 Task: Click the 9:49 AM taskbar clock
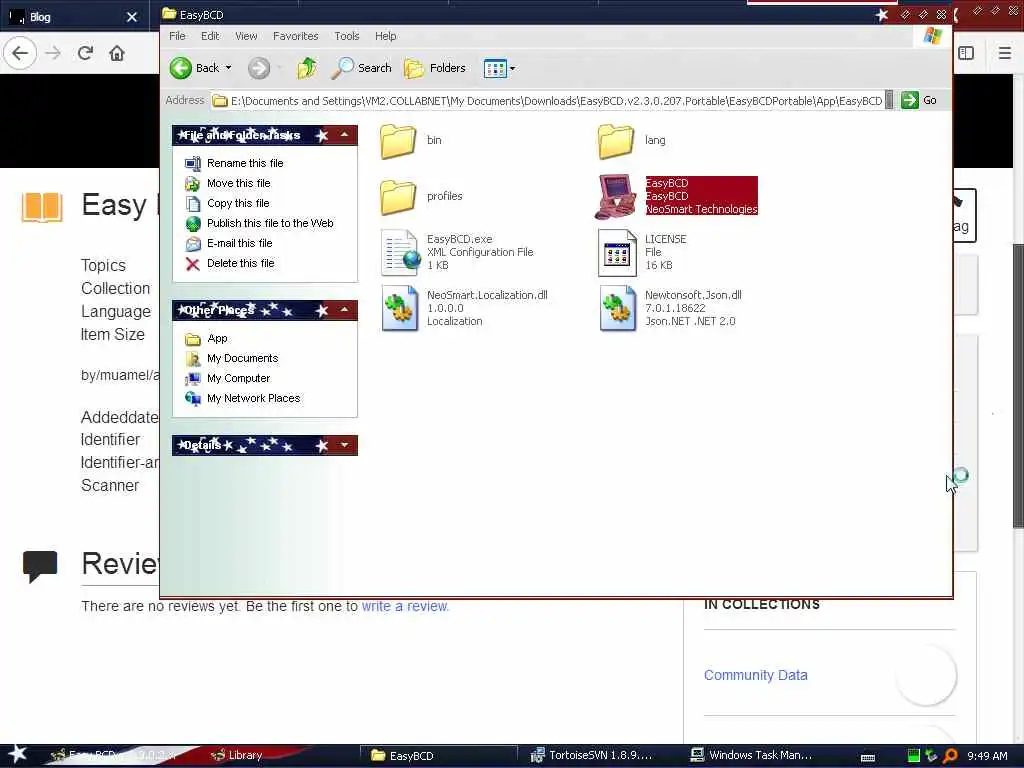(x=987, y=756)
